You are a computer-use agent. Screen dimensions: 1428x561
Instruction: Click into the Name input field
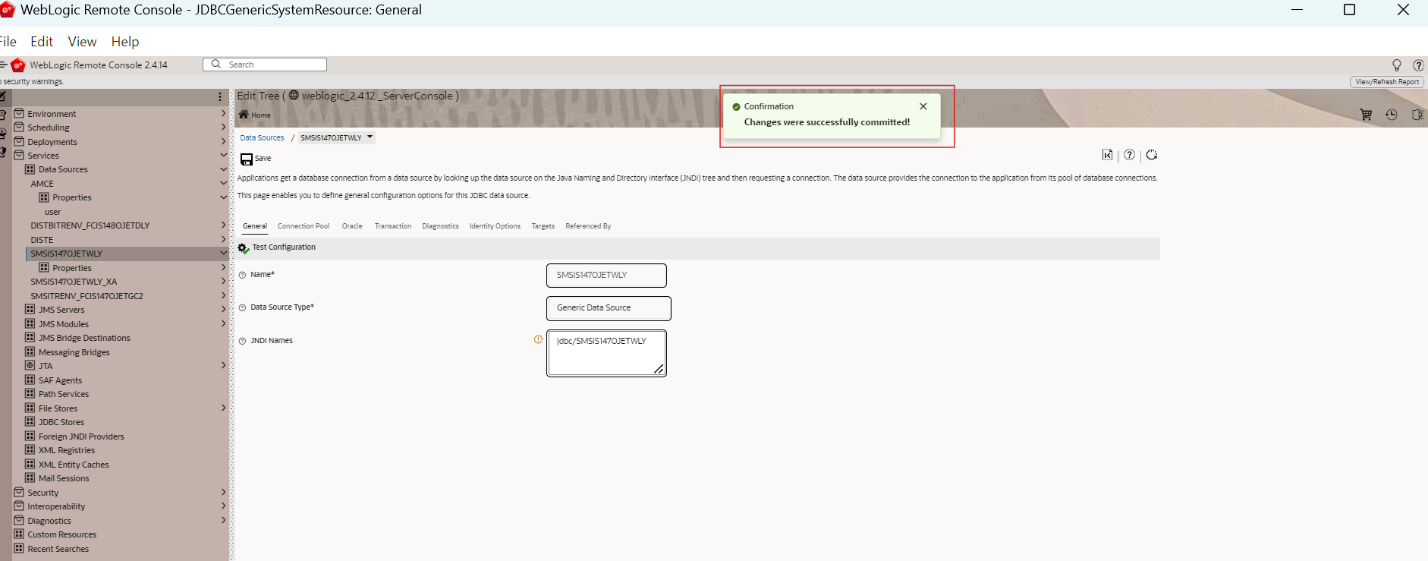606,275
